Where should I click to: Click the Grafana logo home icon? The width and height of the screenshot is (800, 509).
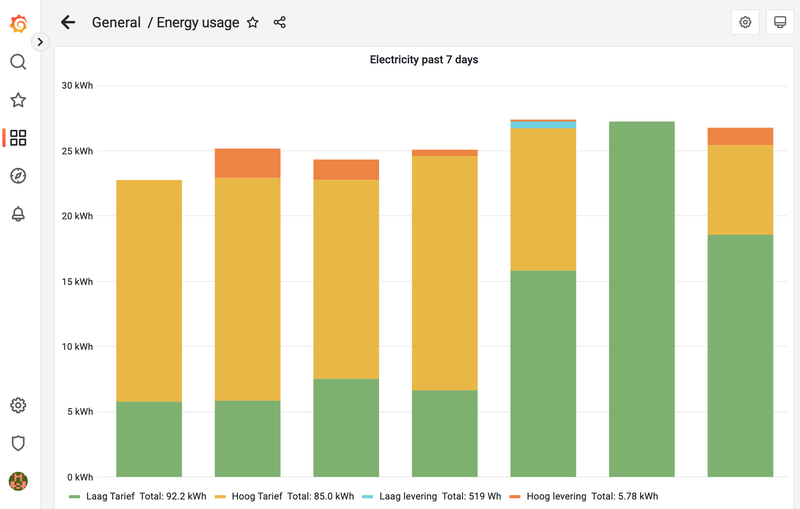pyautogui.click(x=18, y=23)
